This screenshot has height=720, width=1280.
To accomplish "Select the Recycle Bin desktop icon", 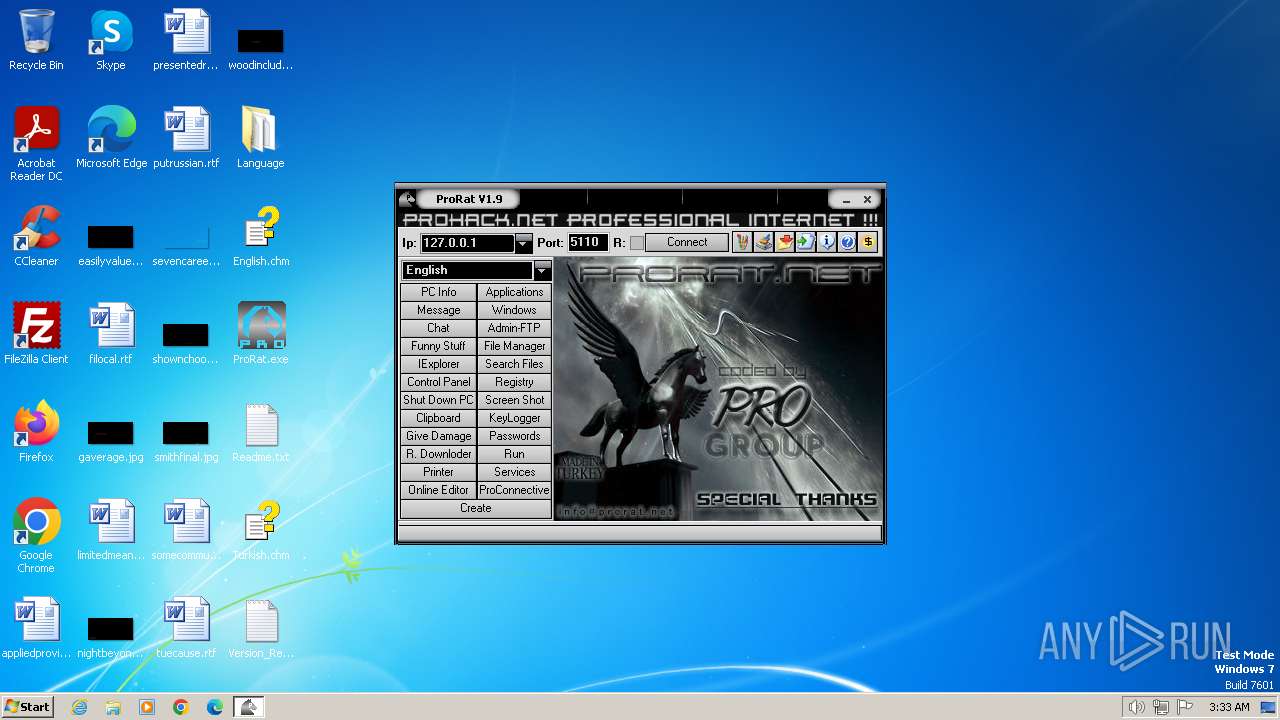I will point(36,40).
